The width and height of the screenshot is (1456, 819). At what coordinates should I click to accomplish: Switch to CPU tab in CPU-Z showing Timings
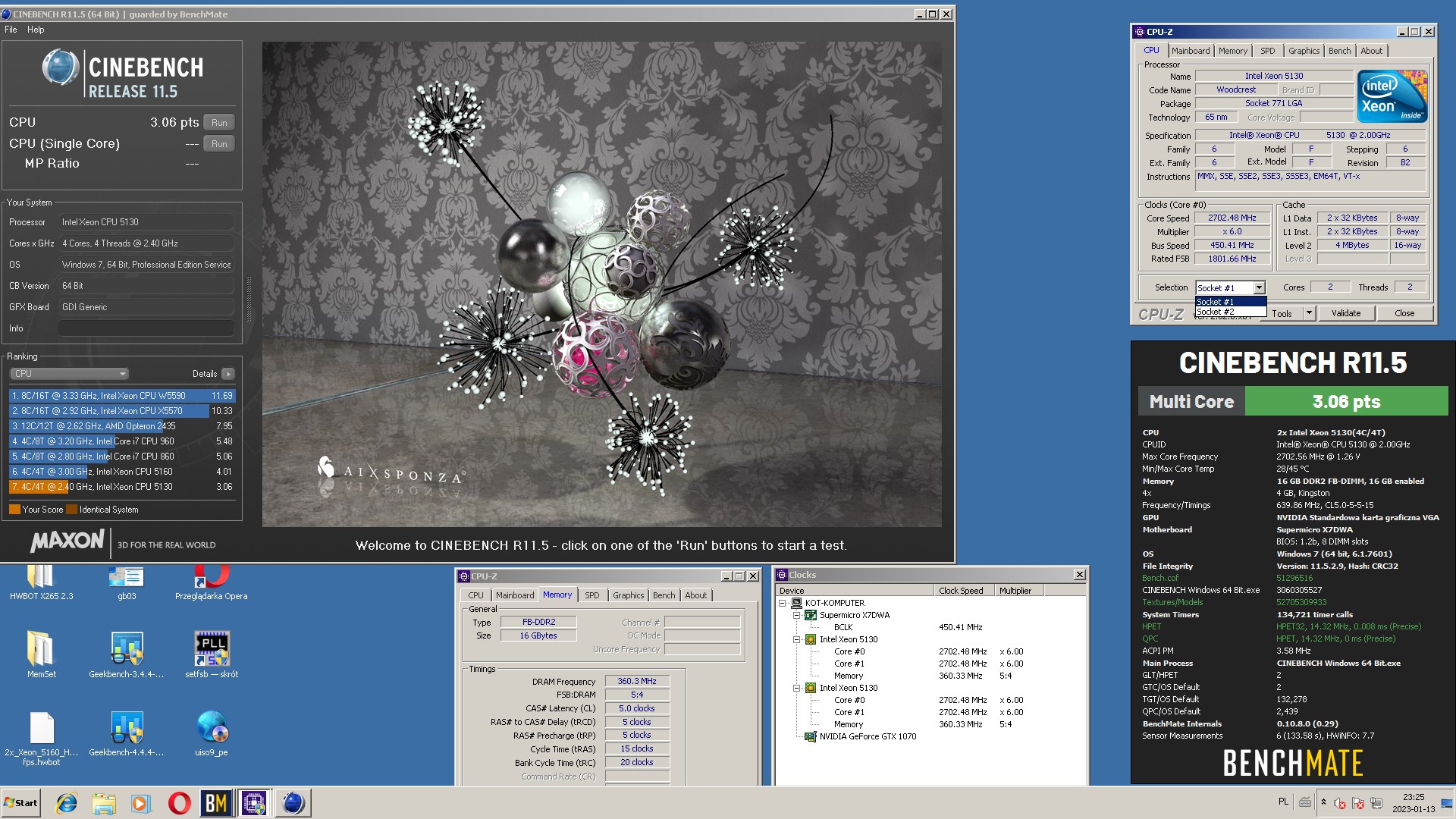(475, 595)
